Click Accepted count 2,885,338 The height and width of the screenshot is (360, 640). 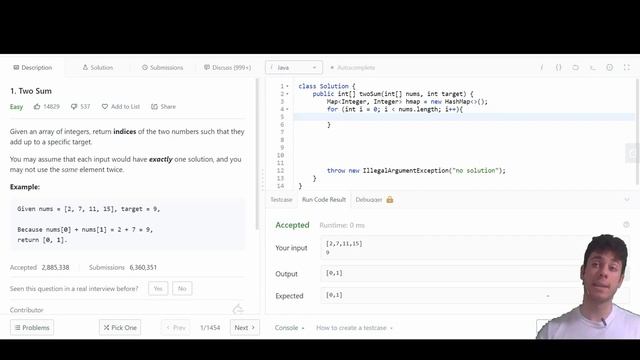[x=55, y=267]
